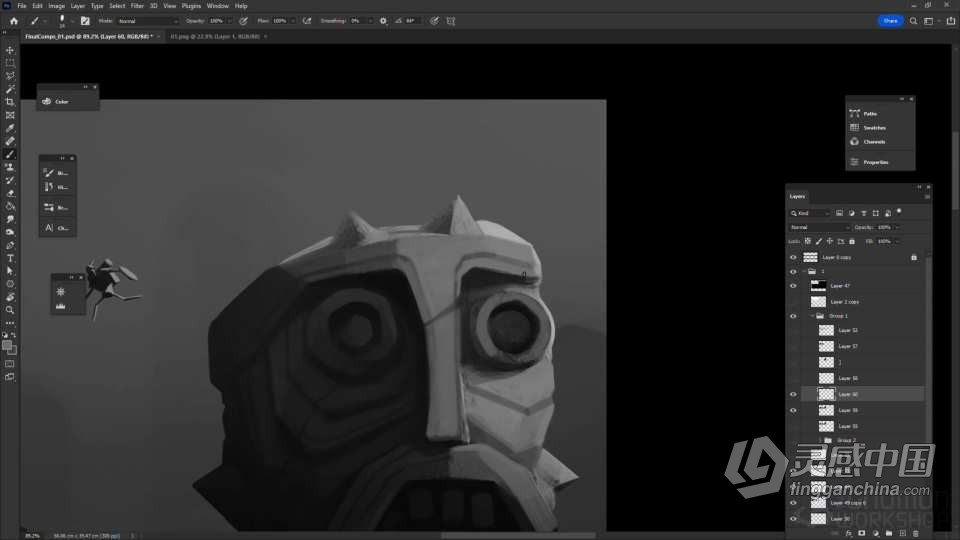Select the Type tool

click(x=10, y=258)
